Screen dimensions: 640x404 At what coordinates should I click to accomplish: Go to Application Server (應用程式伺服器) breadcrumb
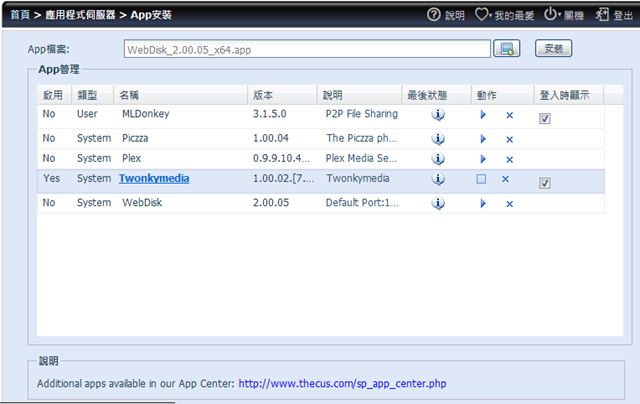(80, 15)
